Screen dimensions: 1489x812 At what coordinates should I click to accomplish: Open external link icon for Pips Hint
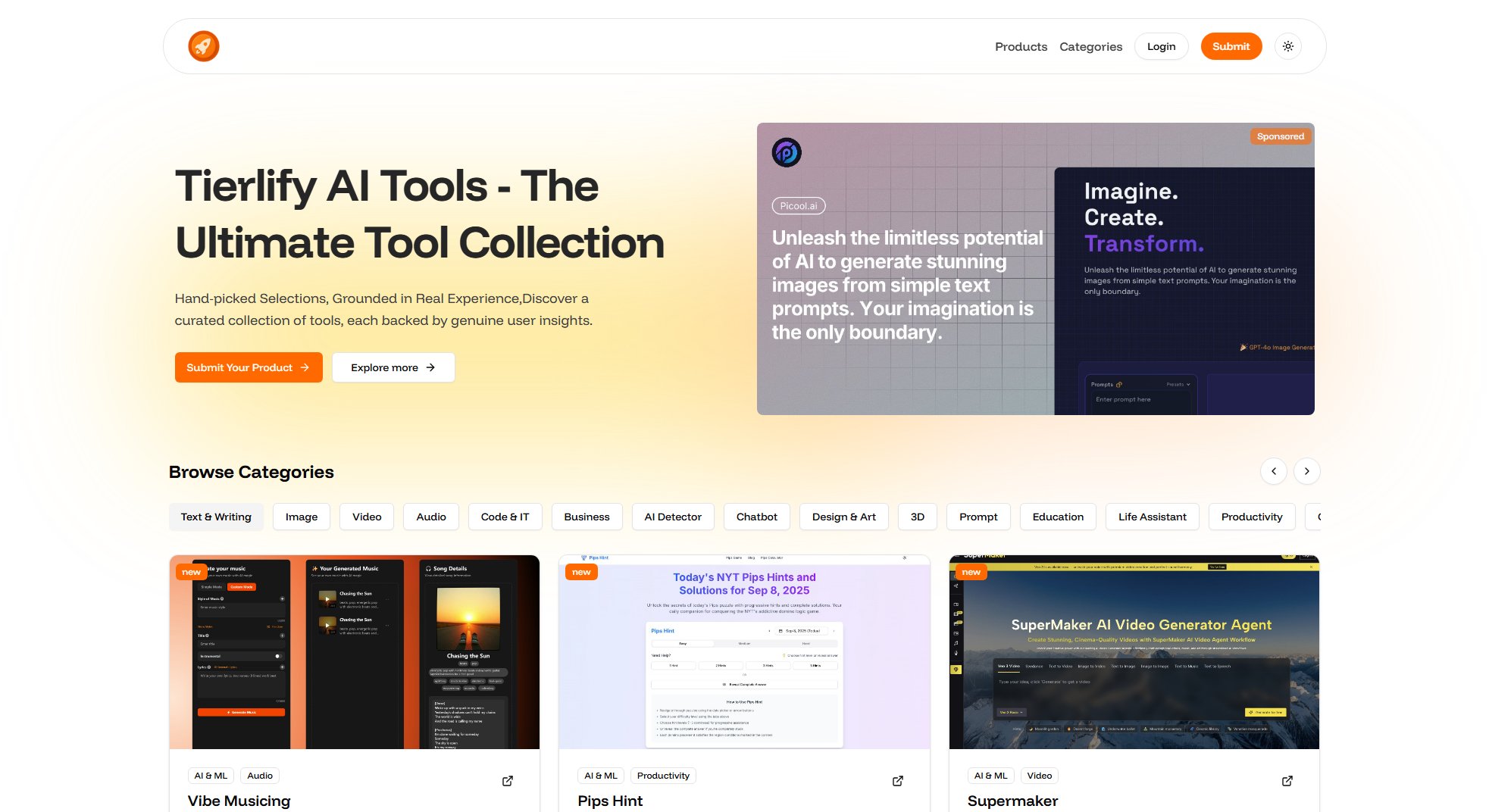897,781
